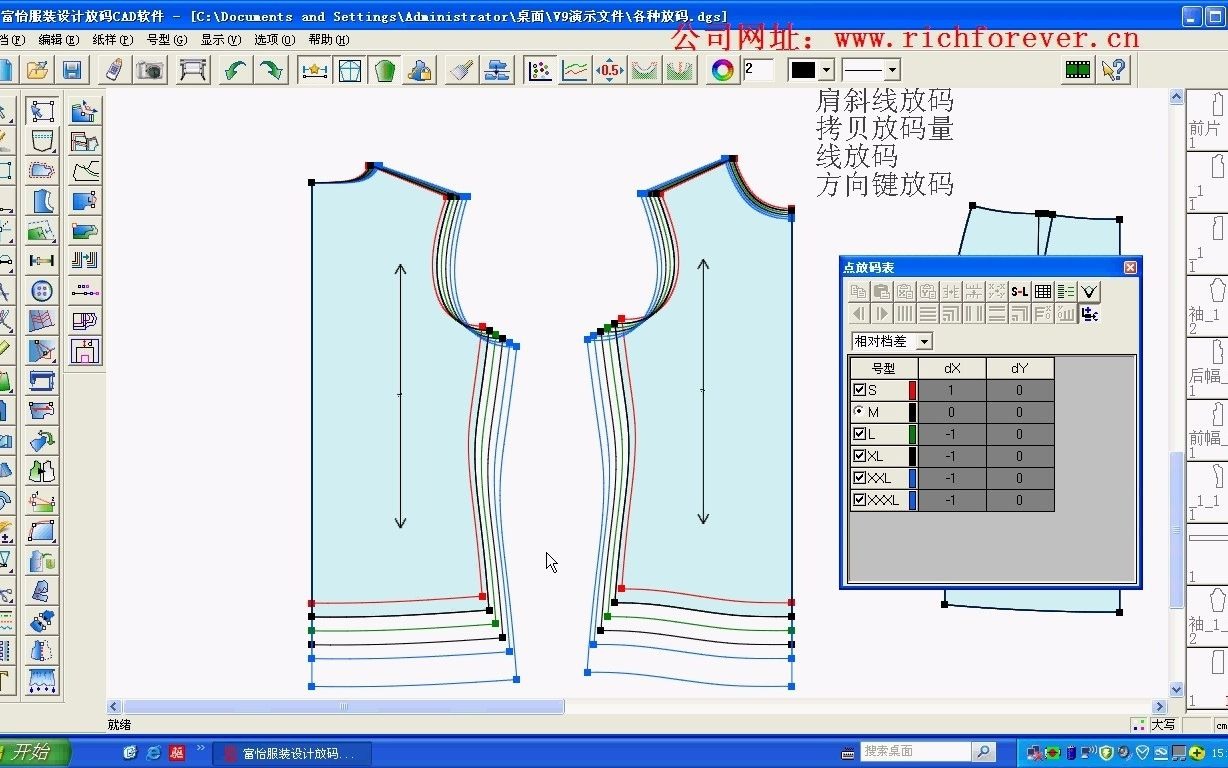Screen dimensions: 1228x768
Task: Select the S-L icon in 点放码表 dialog
Action: click(x=1020, y=291)
